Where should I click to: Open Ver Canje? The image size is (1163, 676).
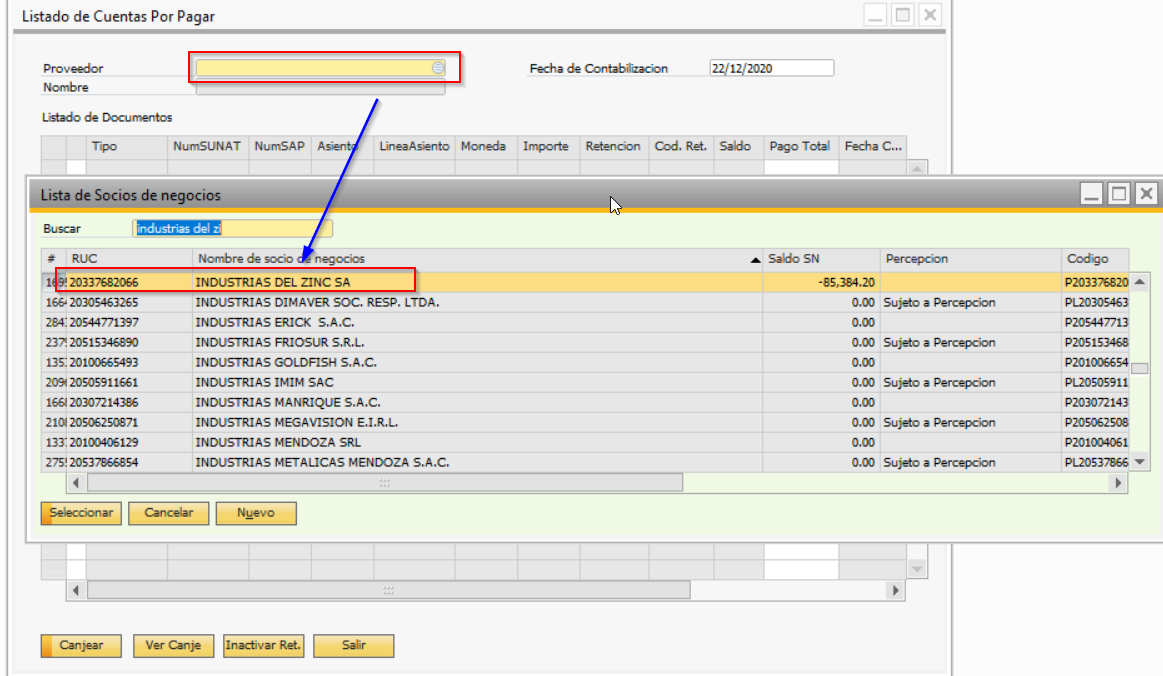pos(173,646)
